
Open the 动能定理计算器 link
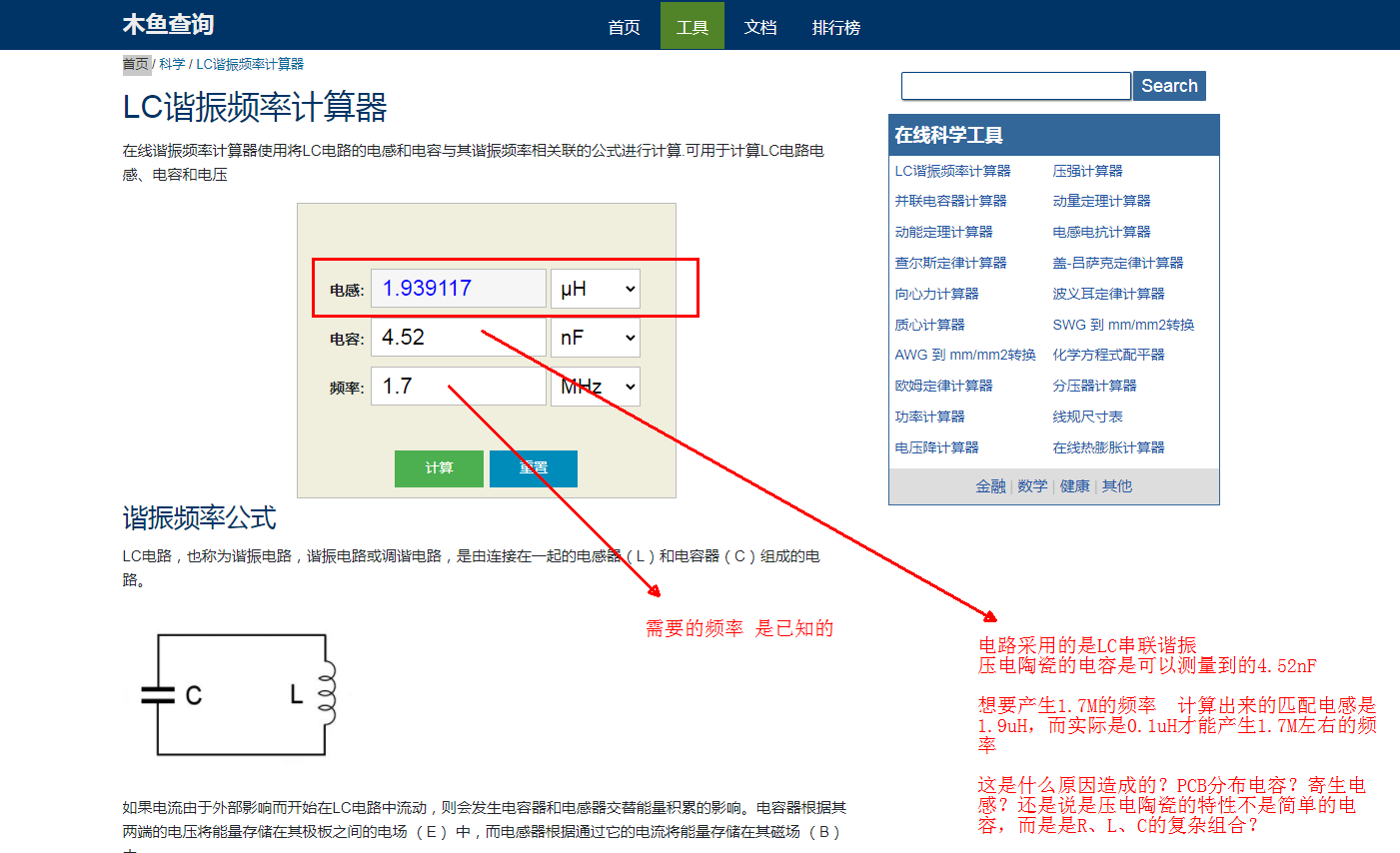coord(943,232)
